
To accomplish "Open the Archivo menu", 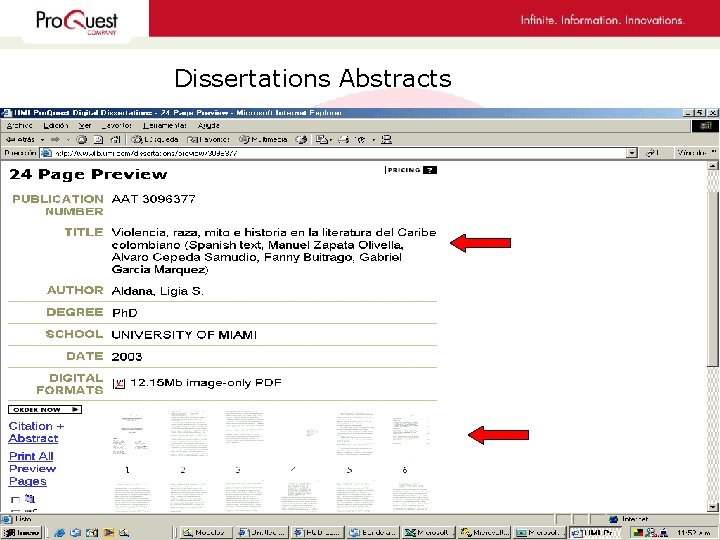I will pyautogui.click(x=19, y=125).
